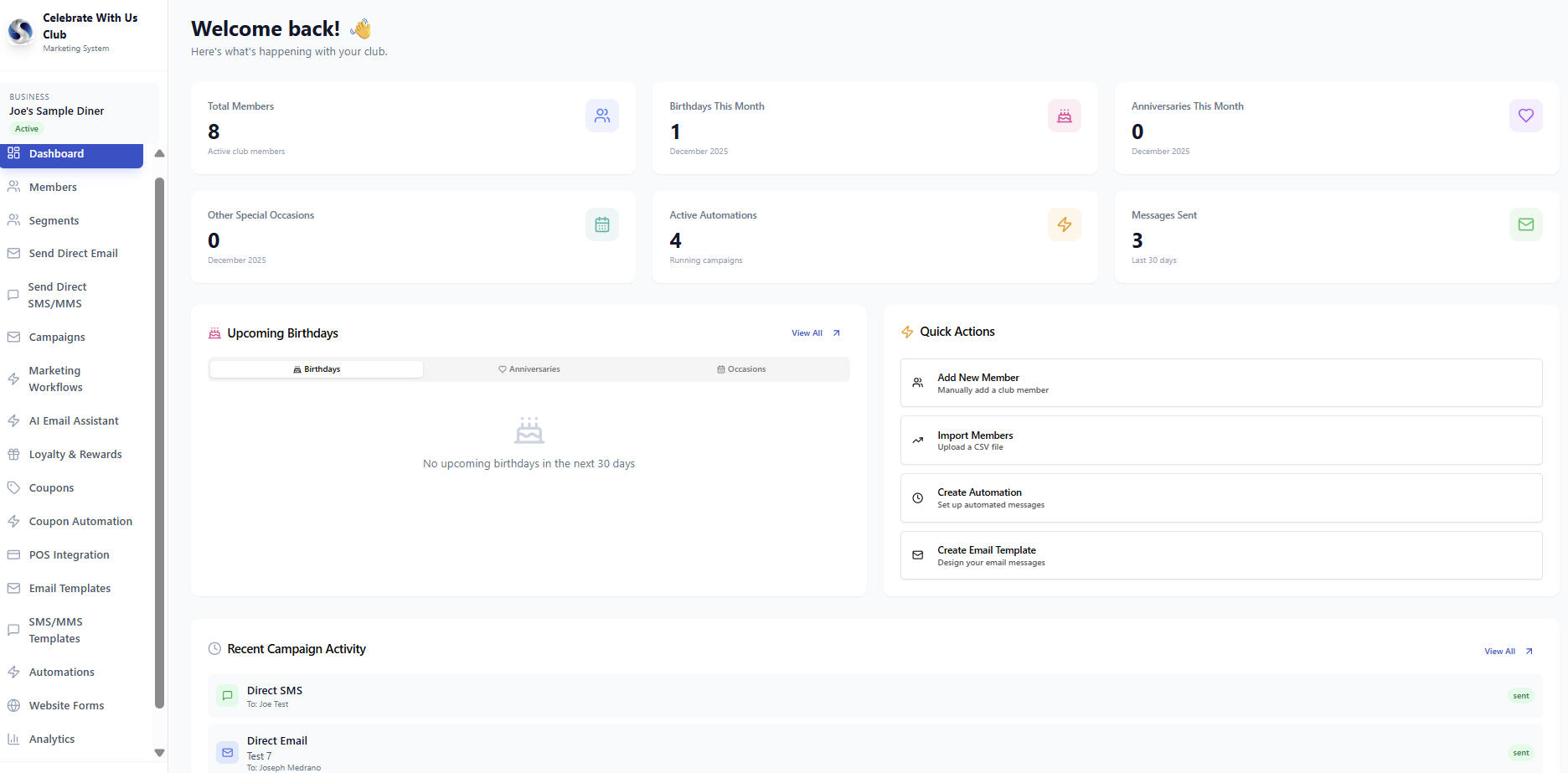The height and width of the screenshot is (773, 1568).
Task: Click the Celebrate With Us Club logo
Action: point(20,32)
